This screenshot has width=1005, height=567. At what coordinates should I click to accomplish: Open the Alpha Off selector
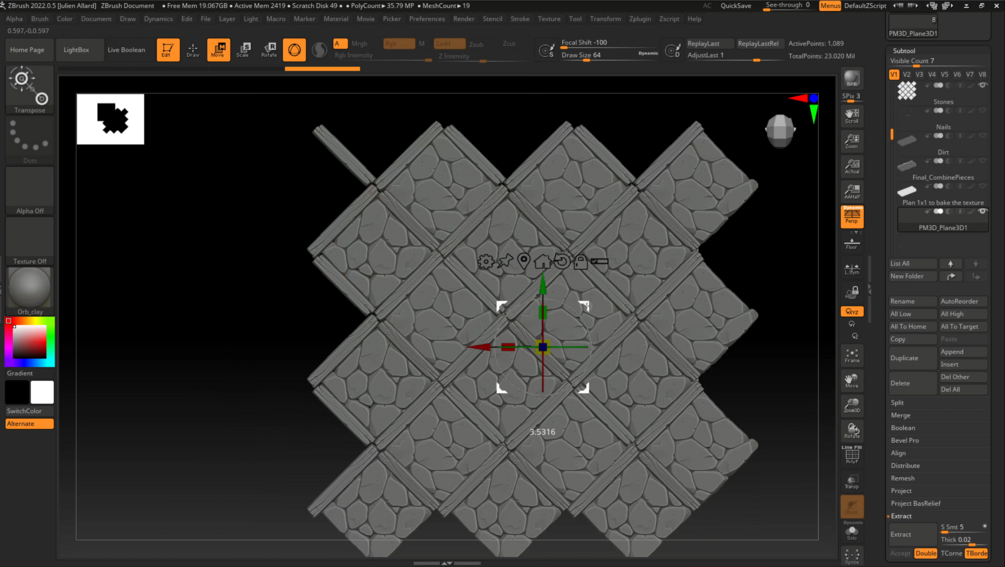click(29, 191)
